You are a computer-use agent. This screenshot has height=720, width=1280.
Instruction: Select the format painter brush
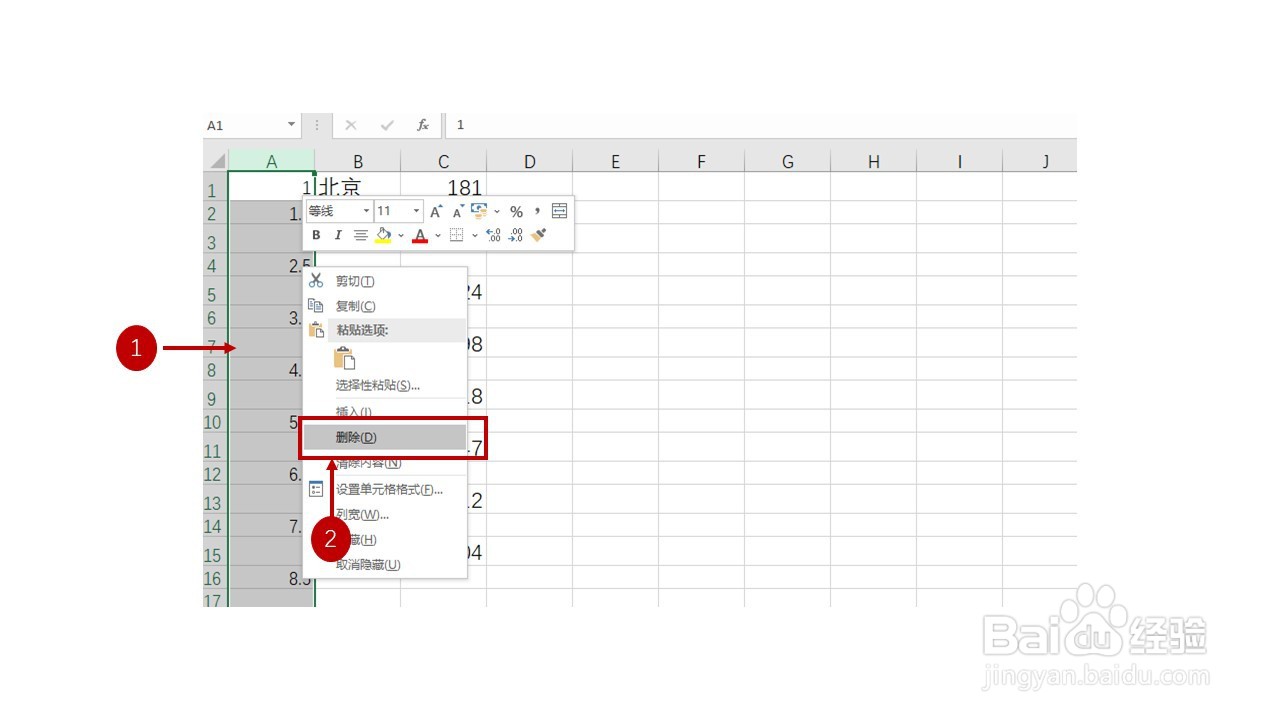[x=539, y=235]
